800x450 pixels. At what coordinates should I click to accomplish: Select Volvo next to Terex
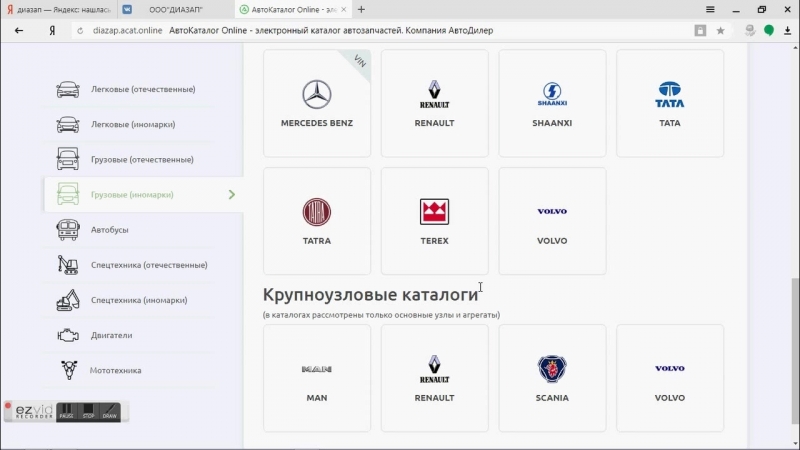pos(552,221)
